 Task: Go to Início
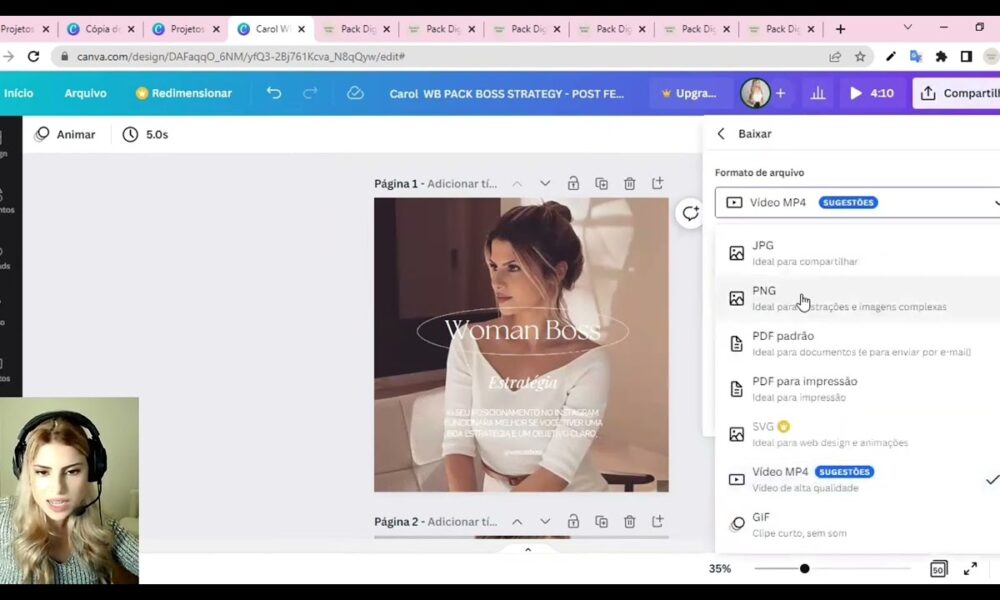(18, 93)
